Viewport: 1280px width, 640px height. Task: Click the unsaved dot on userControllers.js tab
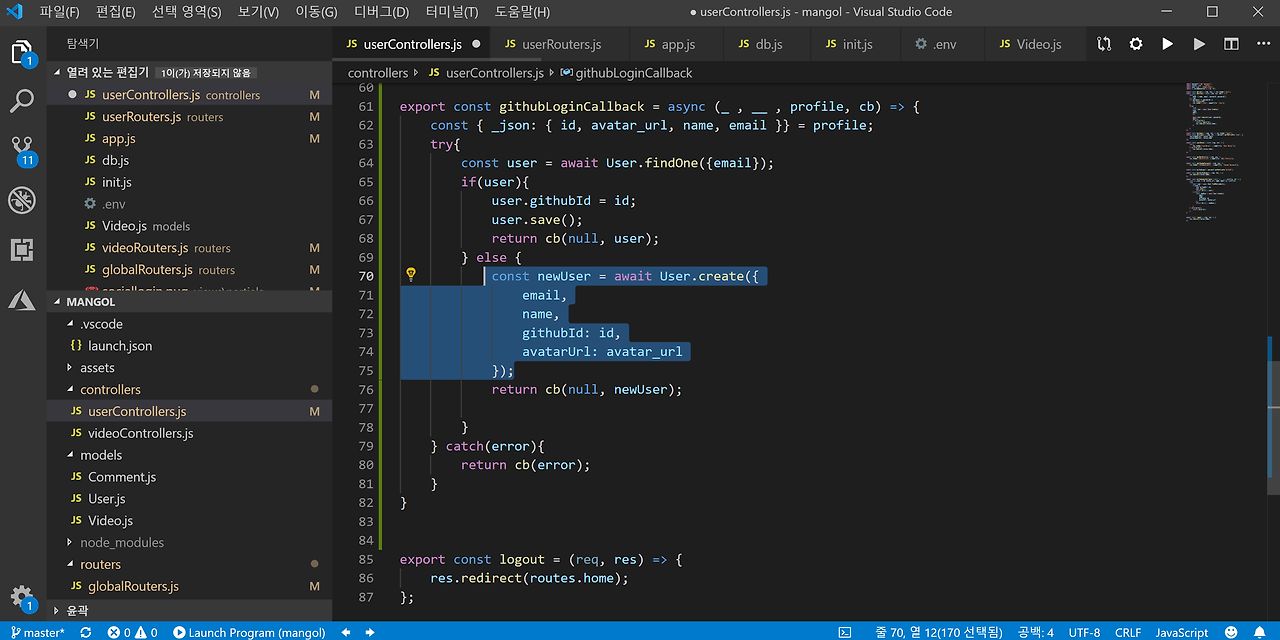click(476, 44)
